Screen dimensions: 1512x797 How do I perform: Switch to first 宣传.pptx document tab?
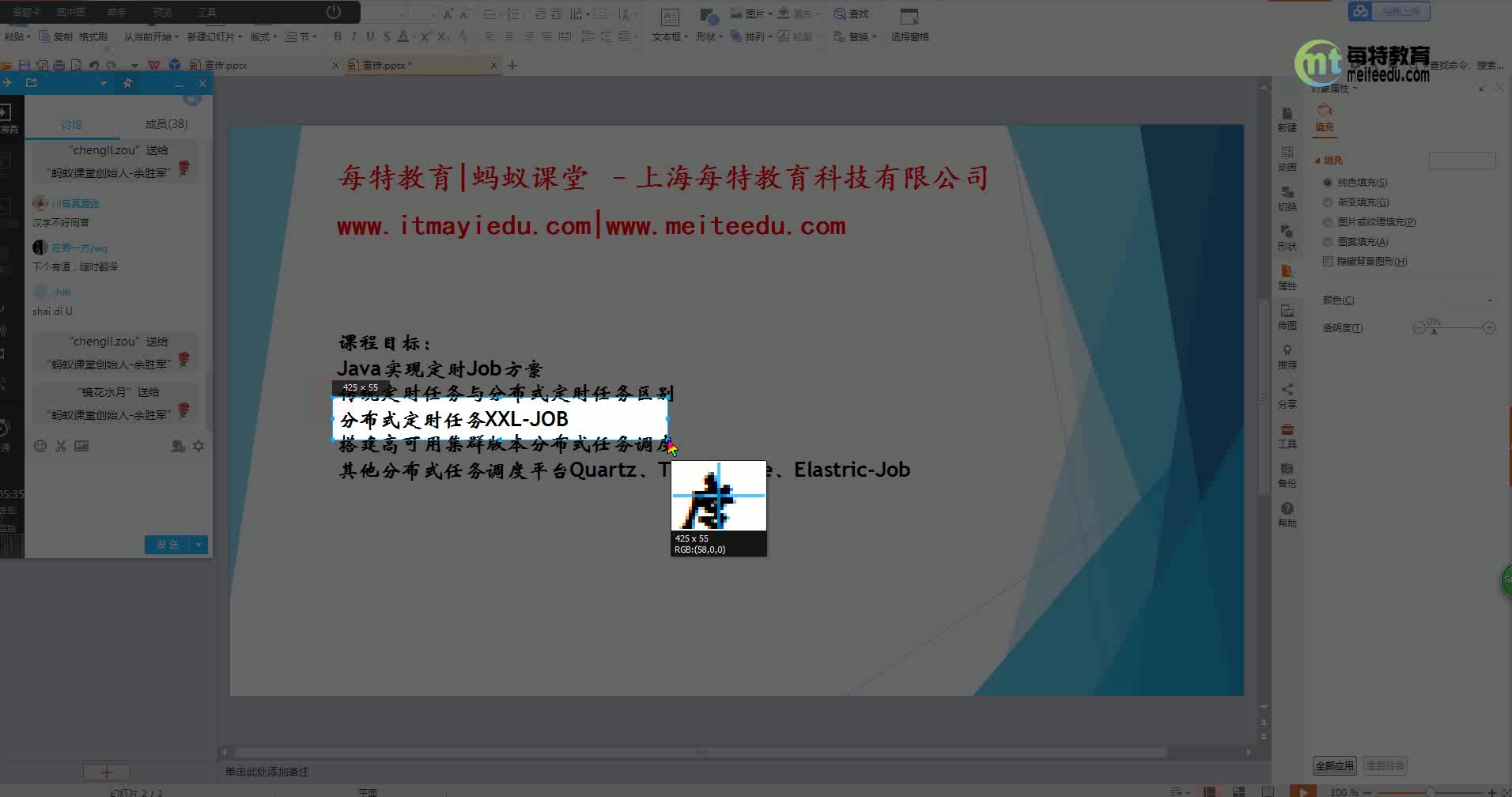tap(225, 65)
